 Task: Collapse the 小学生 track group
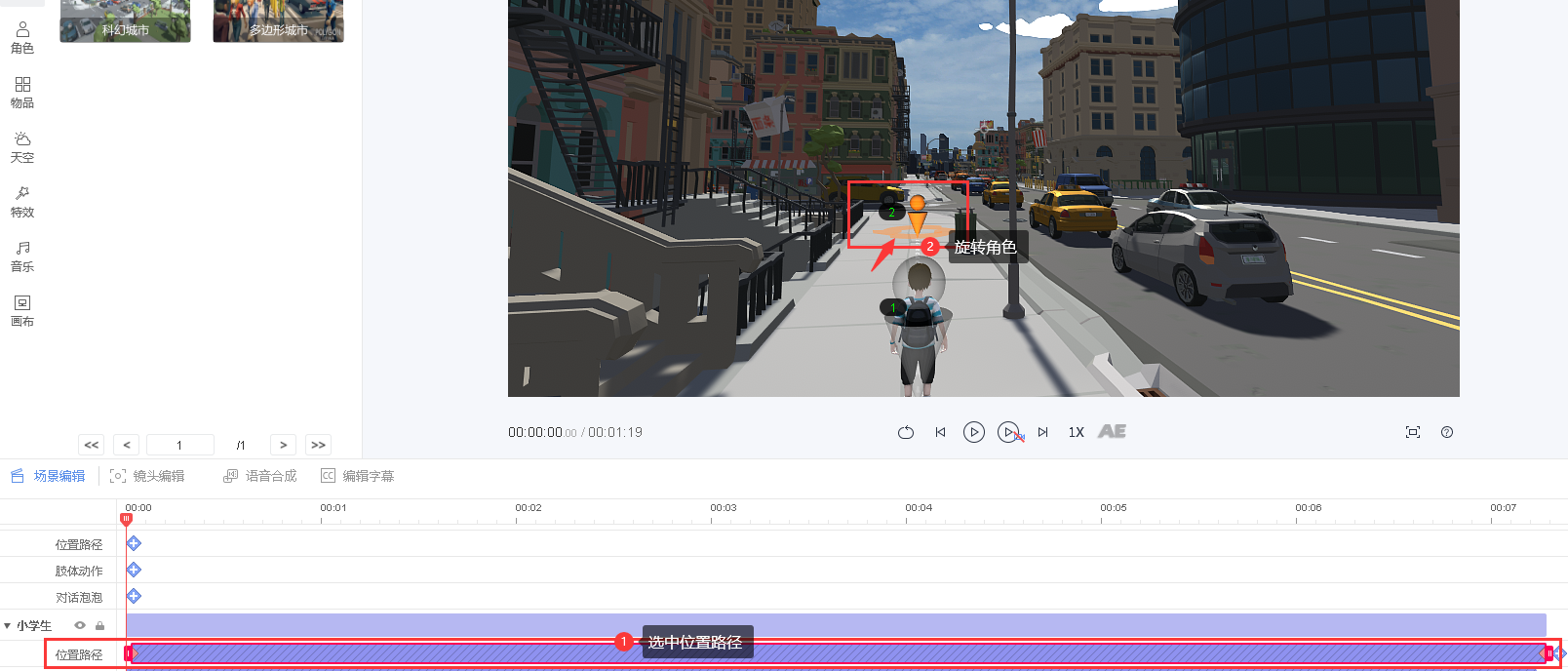tap(8, 626)
